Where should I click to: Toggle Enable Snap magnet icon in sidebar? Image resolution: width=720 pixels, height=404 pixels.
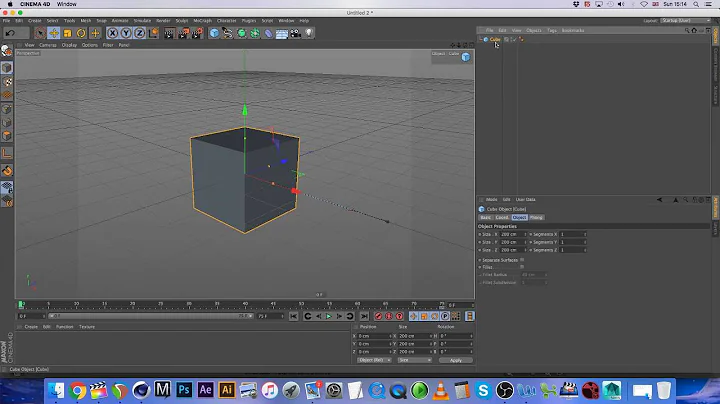[x=7, y=171]
